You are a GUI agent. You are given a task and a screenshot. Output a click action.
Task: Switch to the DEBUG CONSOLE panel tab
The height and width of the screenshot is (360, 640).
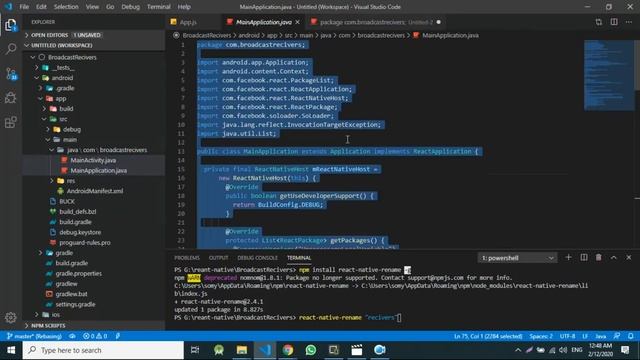click(x=257, y=258)
